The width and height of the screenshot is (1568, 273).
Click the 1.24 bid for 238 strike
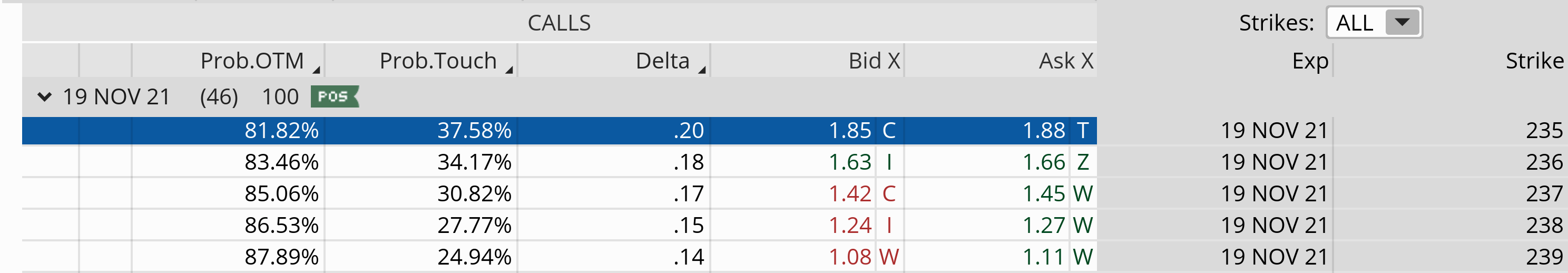tap(850, 226)
